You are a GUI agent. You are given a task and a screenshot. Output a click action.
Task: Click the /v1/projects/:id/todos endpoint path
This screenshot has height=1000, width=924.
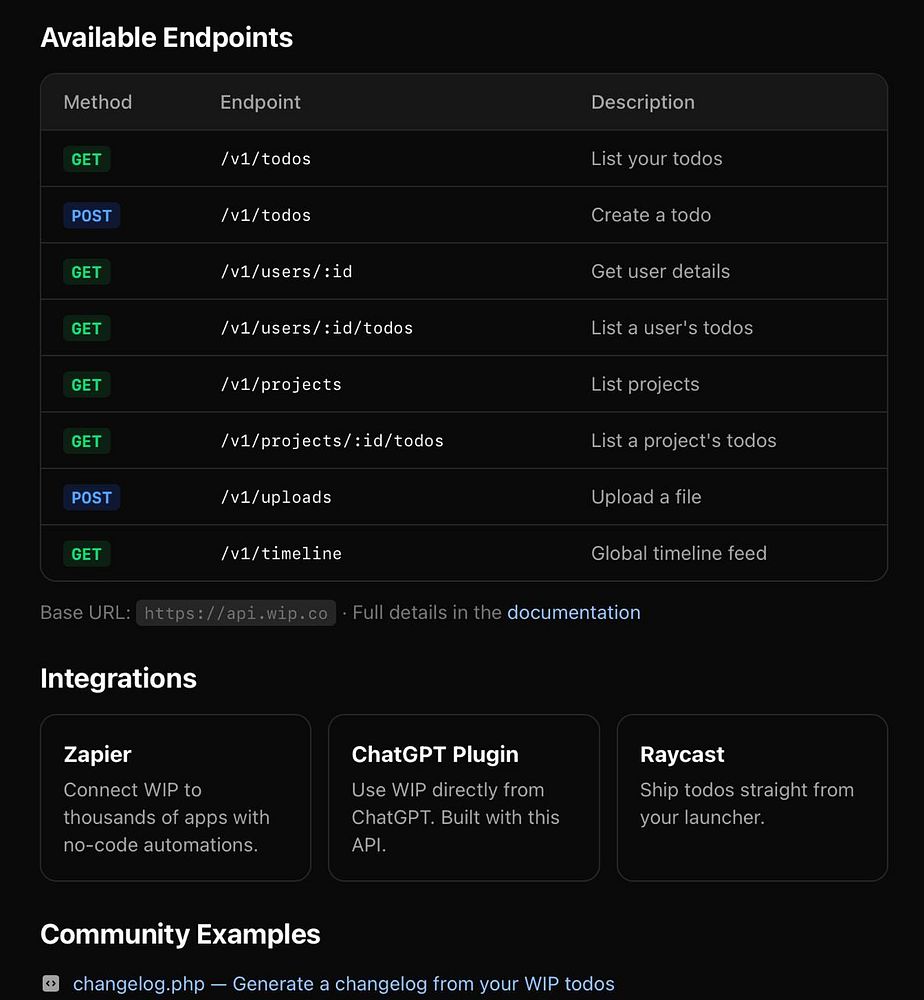[331, 441]
